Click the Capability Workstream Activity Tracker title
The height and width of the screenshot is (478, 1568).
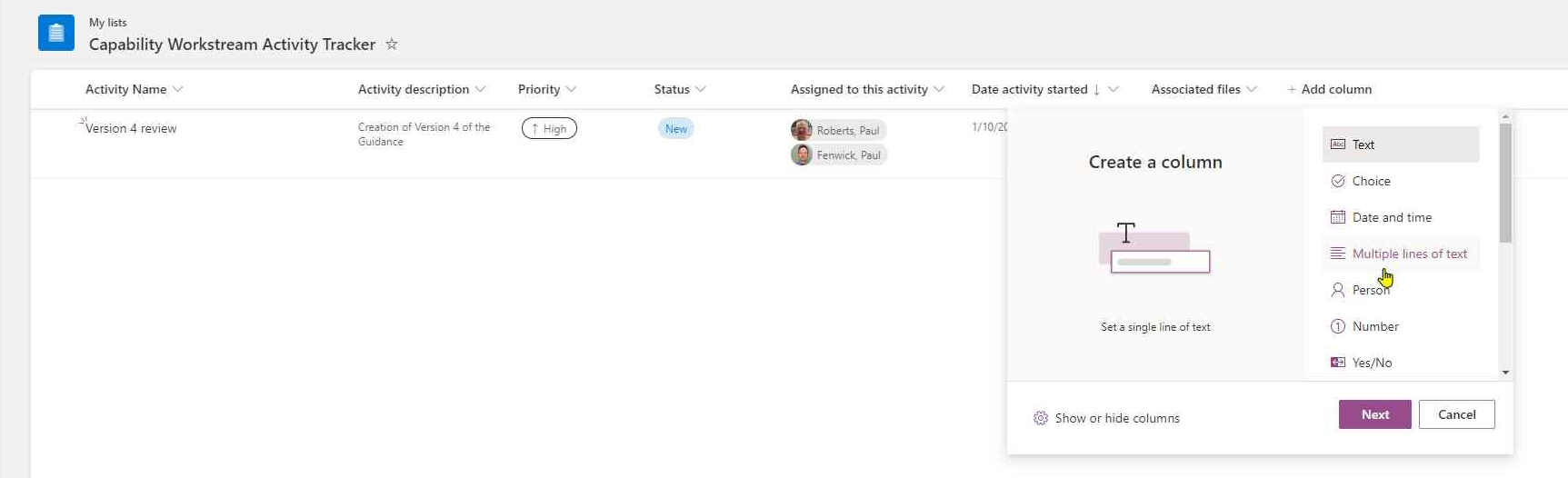tap(232, 44)
